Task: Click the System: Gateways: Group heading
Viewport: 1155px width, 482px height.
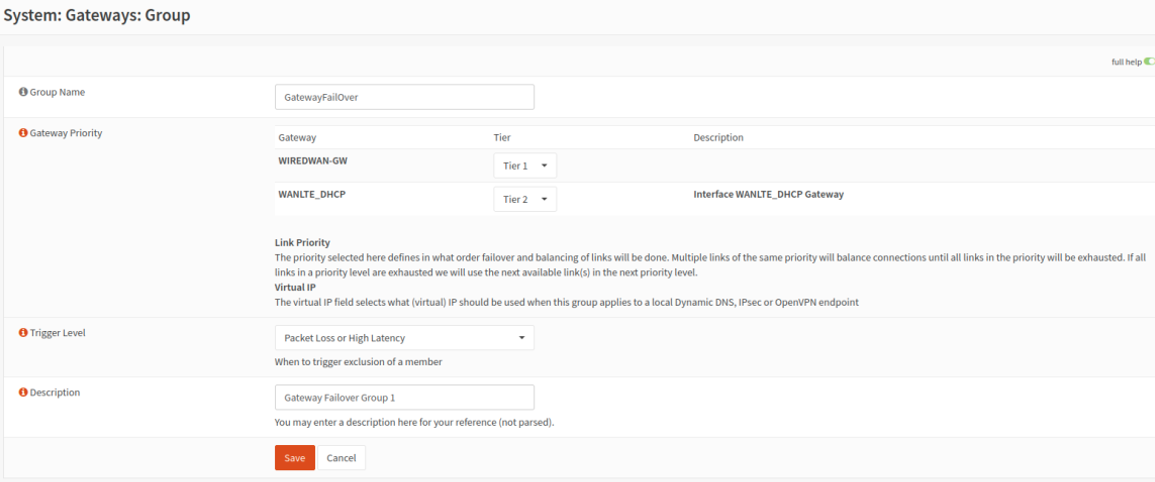Action: (97, 15)
